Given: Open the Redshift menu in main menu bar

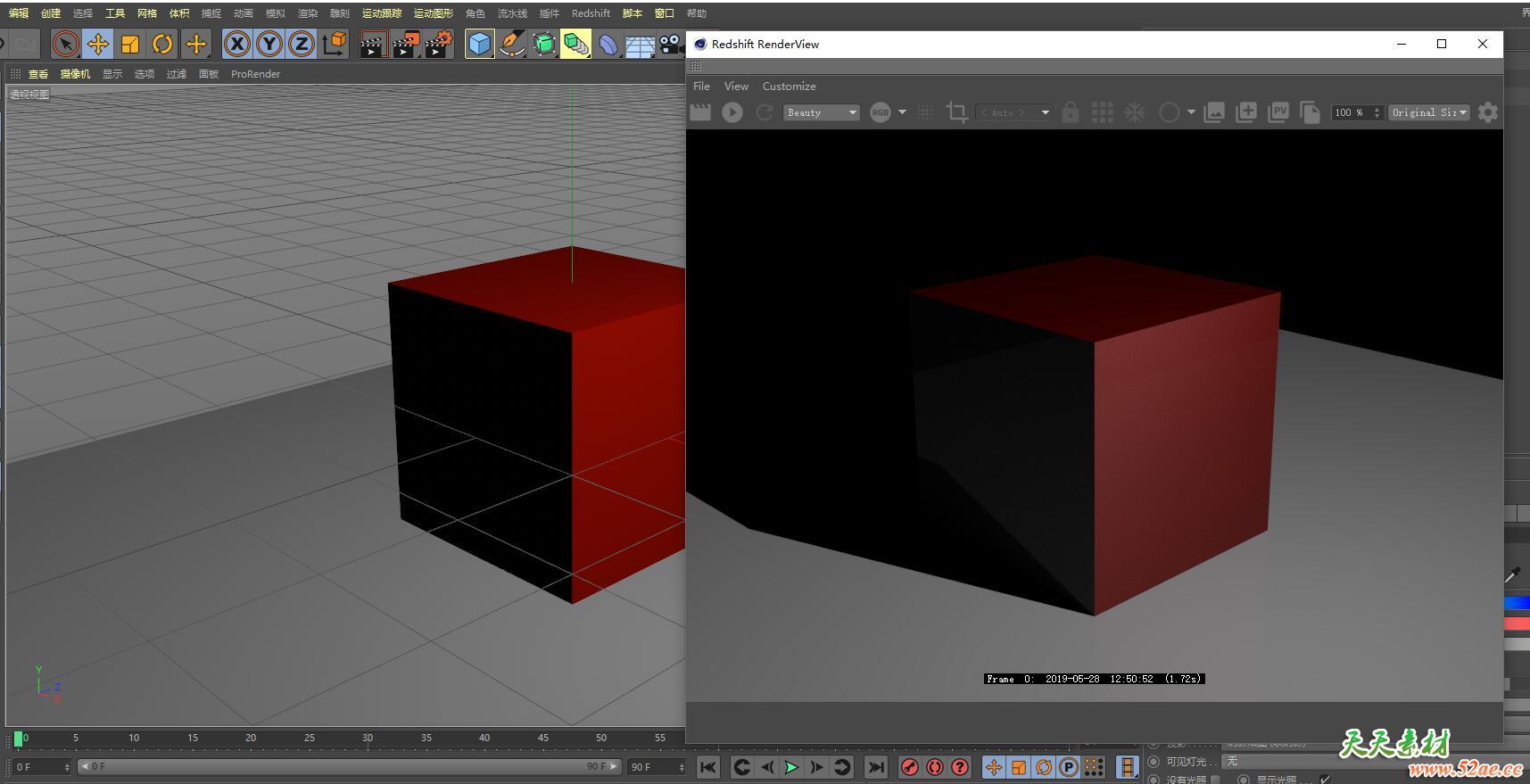Looking at the screenshot, I should click(591, 13).
